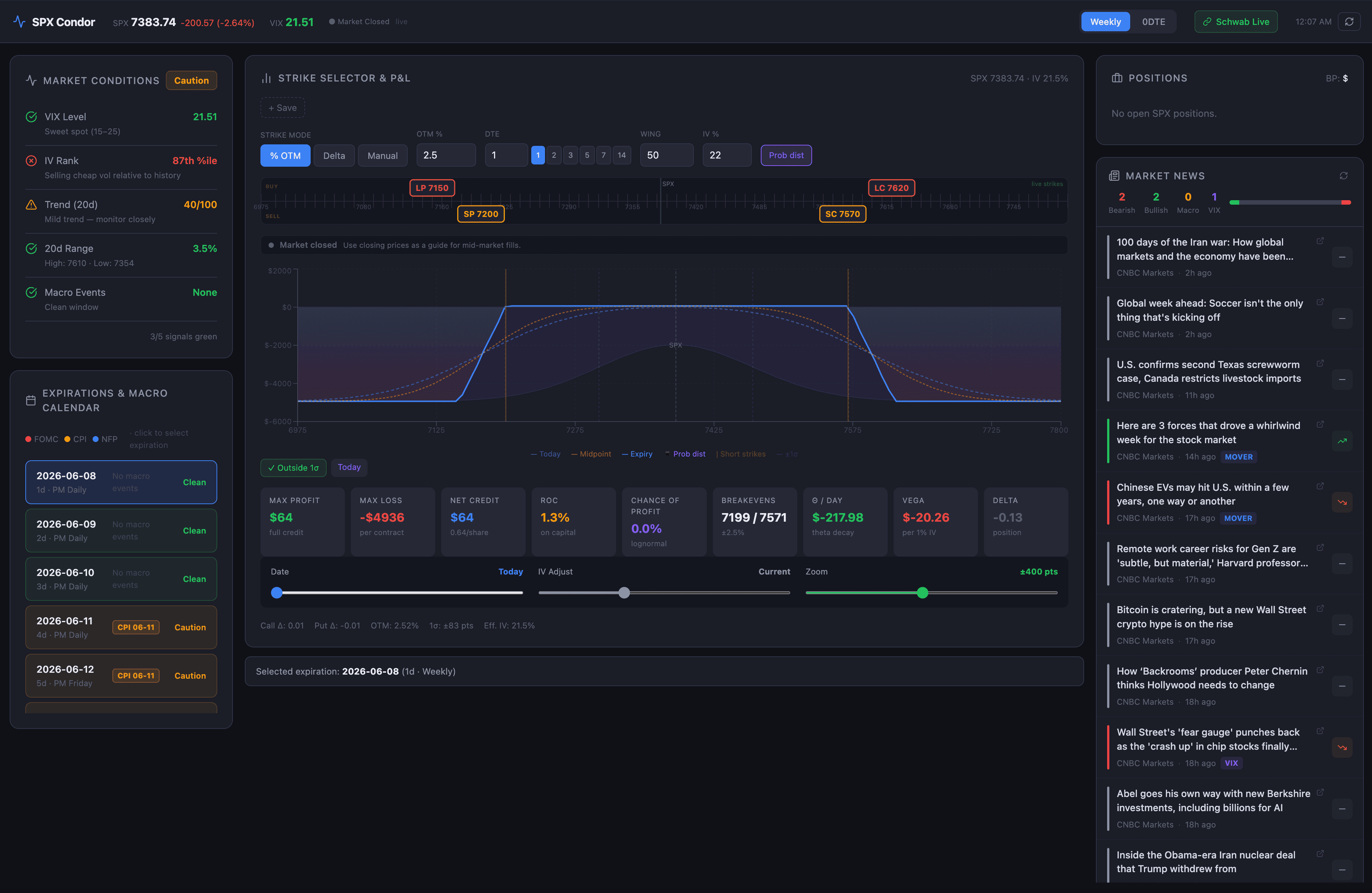
Task: Click the LC 7620 strike marker
Action: (x=891, y=188)
